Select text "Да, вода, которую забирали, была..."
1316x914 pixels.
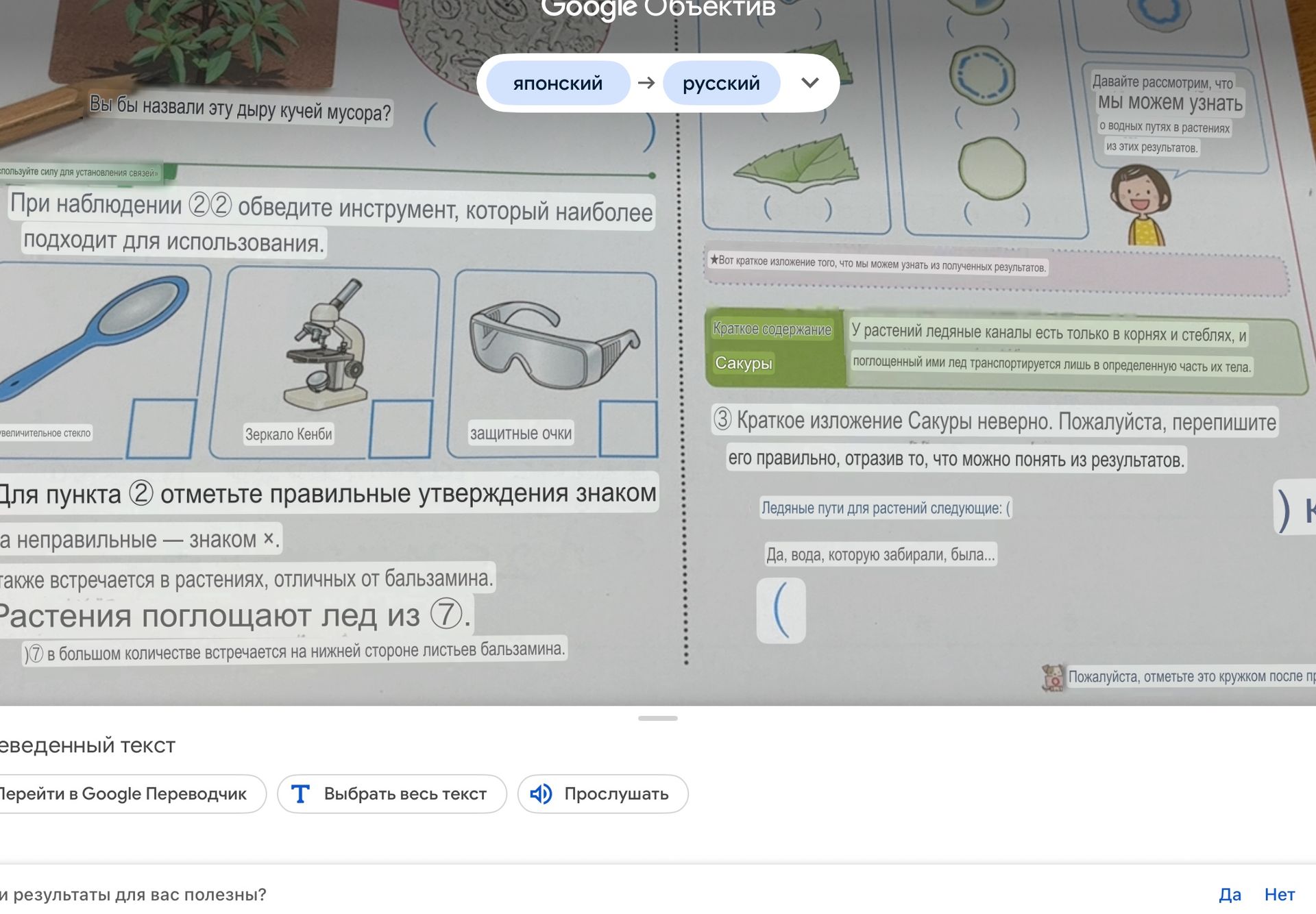[x=881, y=554]
